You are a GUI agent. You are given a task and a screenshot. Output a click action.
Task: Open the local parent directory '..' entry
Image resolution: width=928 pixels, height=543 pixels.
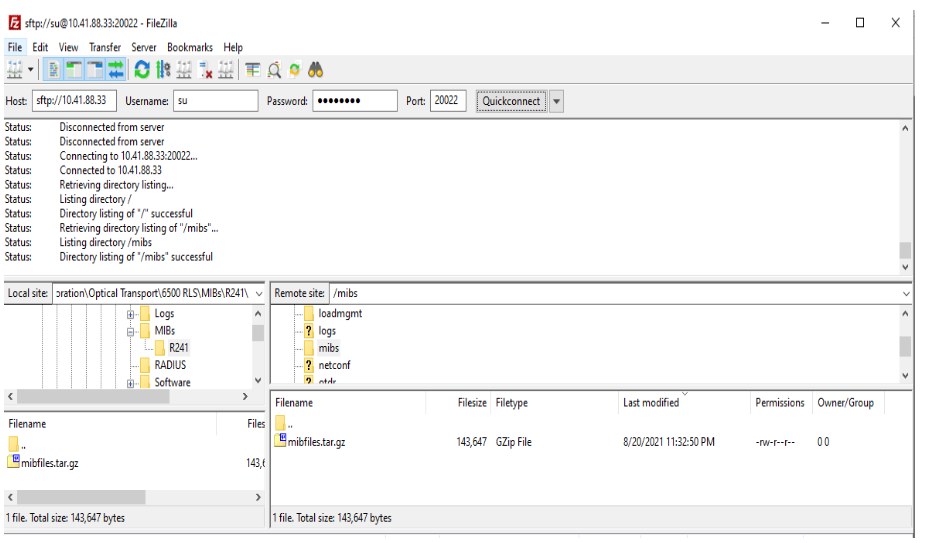[17, 445]
